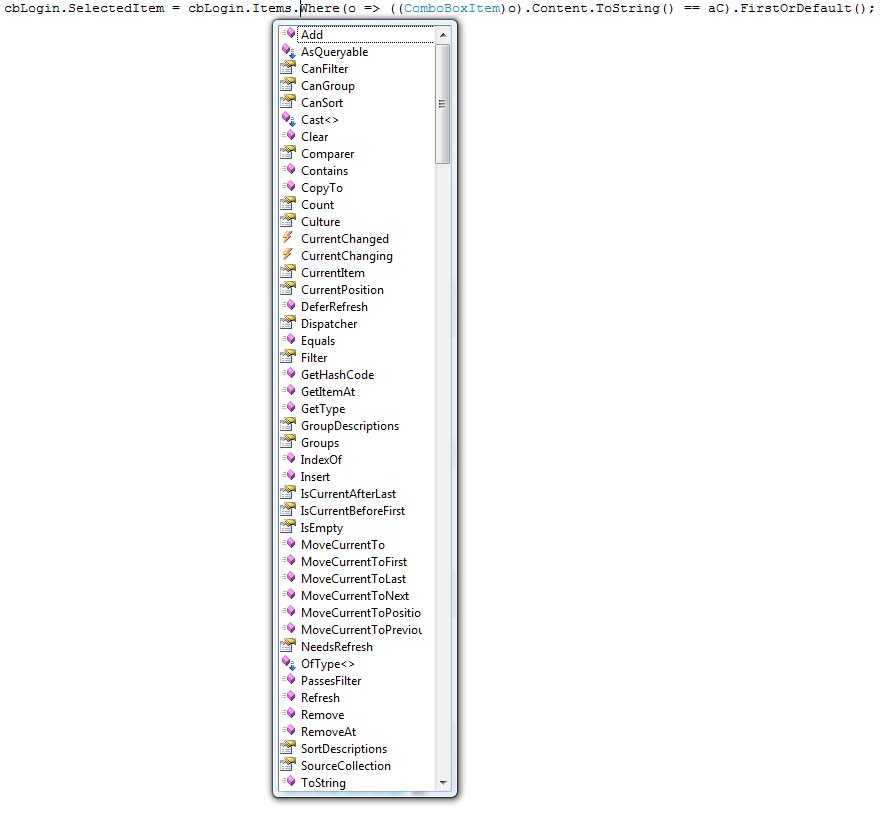882x813 pixels.
Task: Pick MoveCurrentToLast in the list
Action: click(353, 578)
